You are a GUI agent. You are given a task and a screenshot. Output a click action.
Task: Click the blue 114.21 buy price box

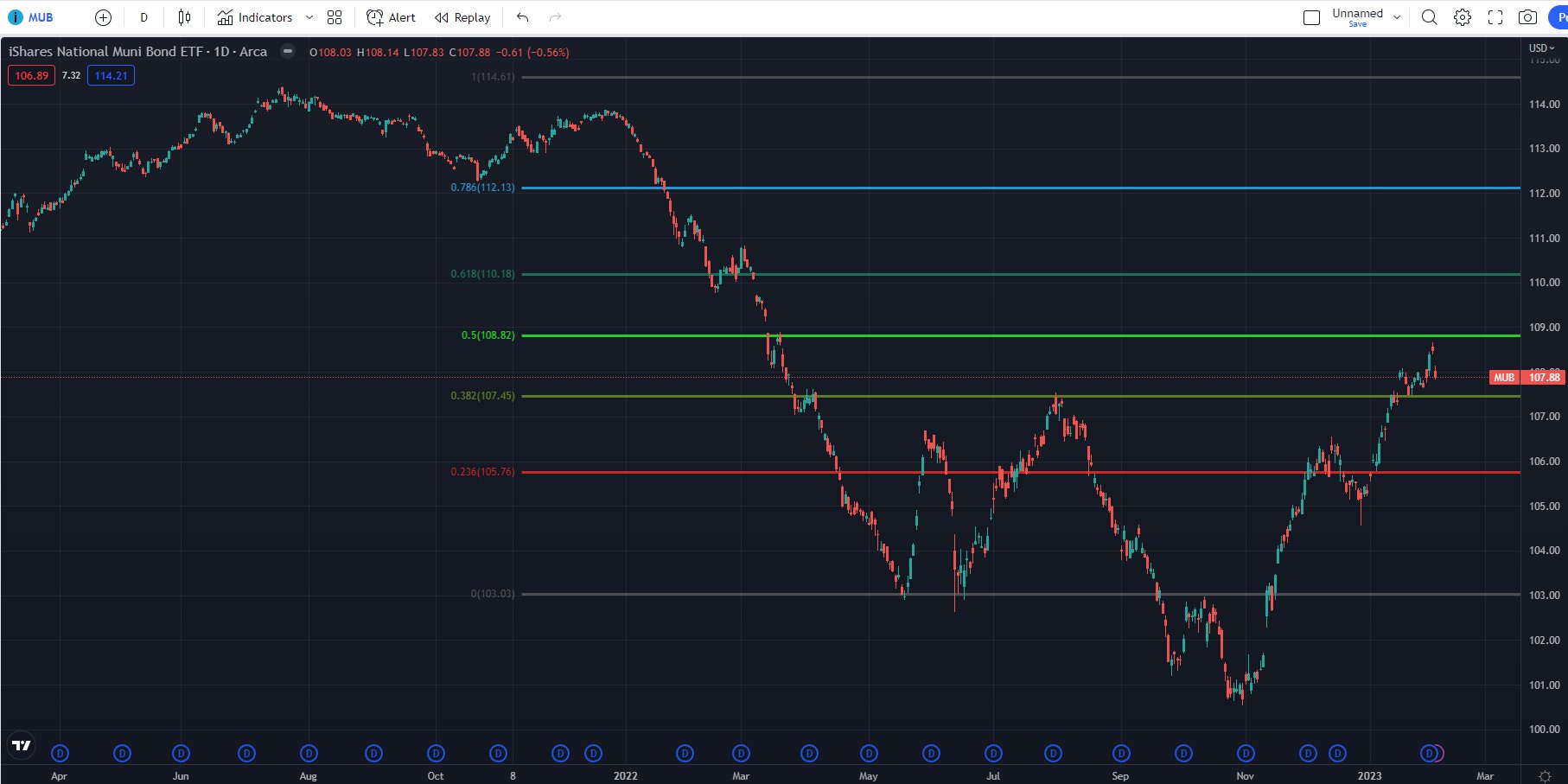tap(111, 76)
